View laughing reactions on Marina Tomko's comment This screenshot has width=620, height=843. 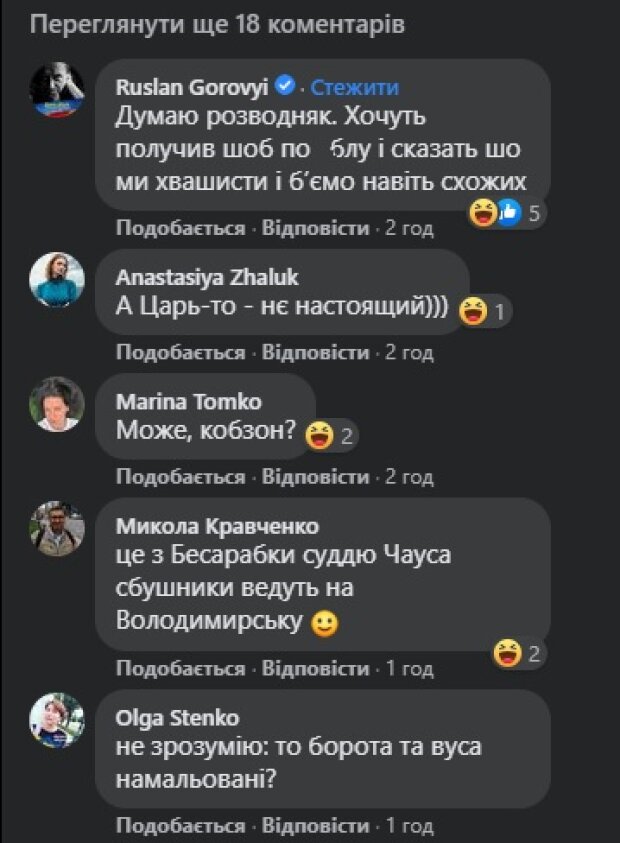[x=330, y=435]
